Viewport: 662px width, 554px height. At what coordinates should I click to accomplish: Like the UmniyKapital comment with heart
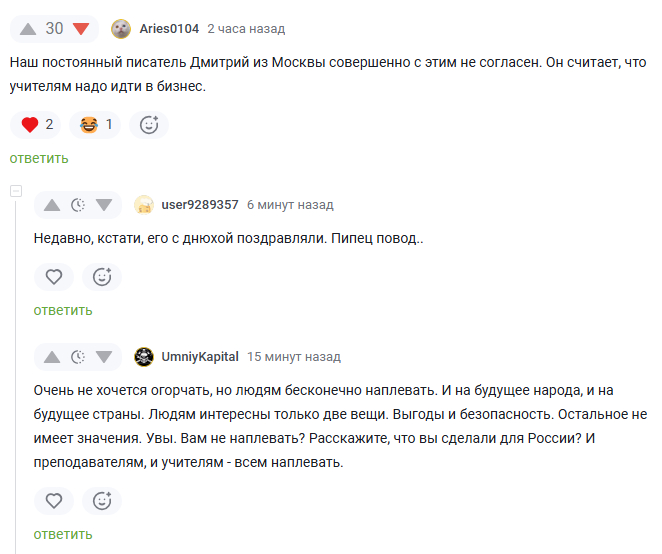[x=54, y=501]
